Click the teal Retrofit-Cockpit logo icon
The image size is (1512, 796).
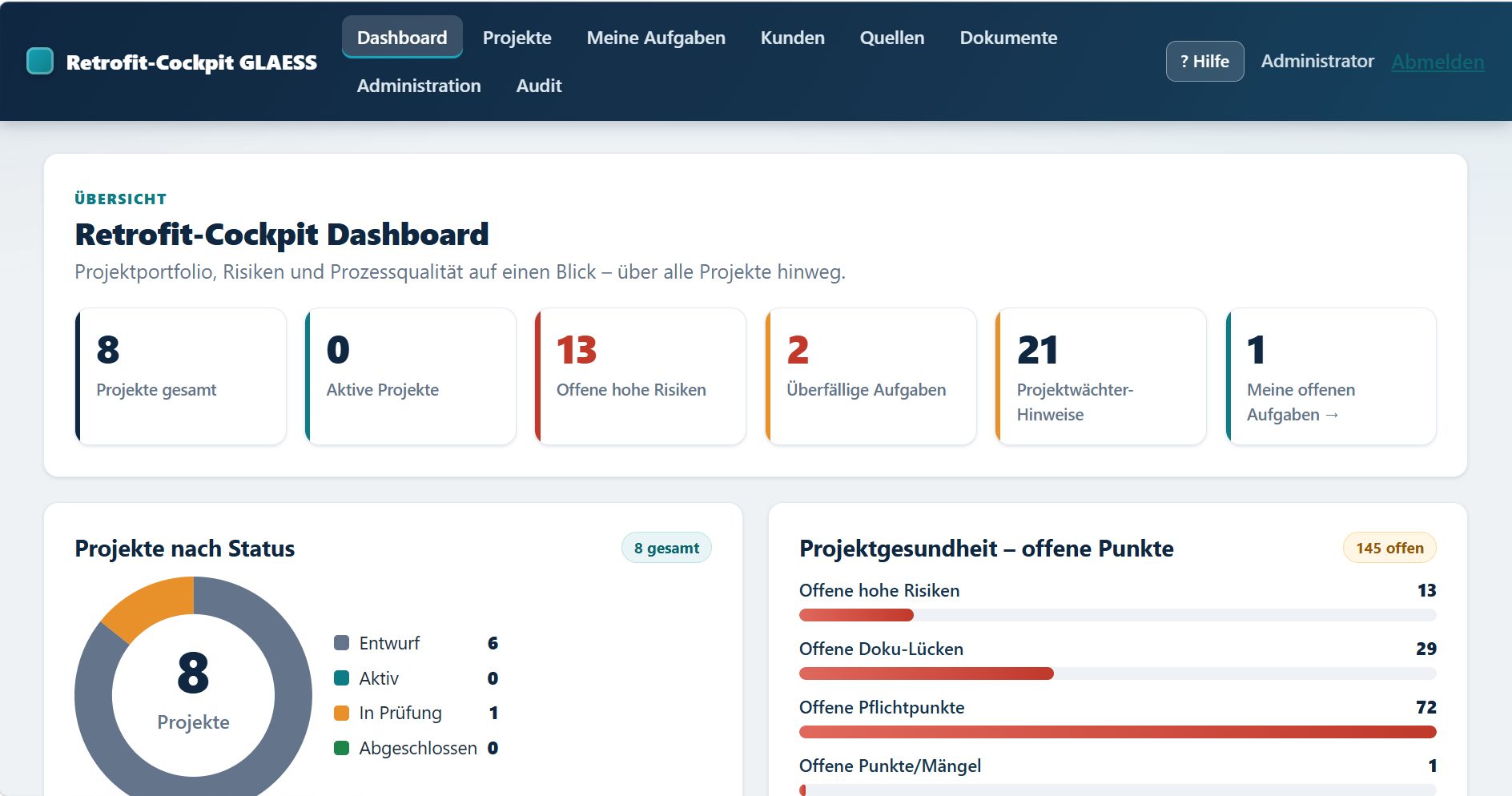(40, 61)
